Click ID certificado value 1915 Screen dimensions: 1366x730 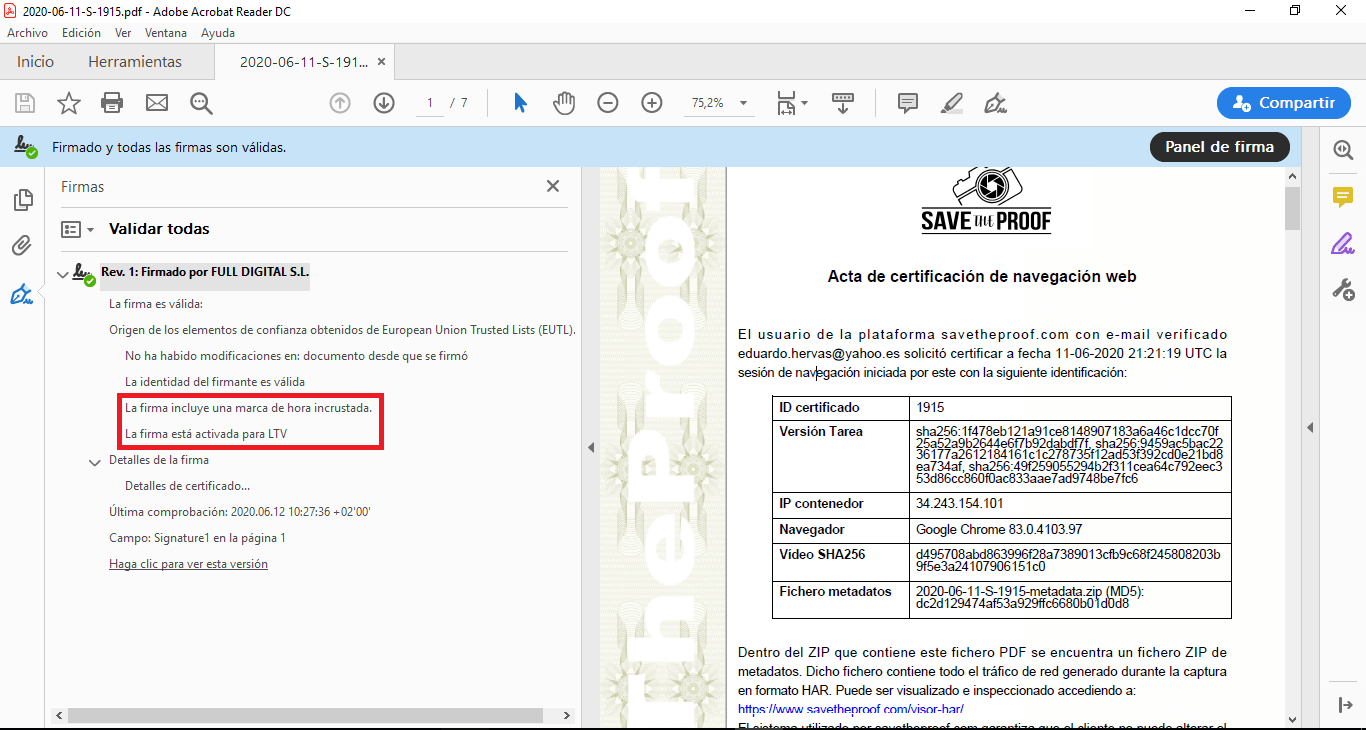point(930,408)
